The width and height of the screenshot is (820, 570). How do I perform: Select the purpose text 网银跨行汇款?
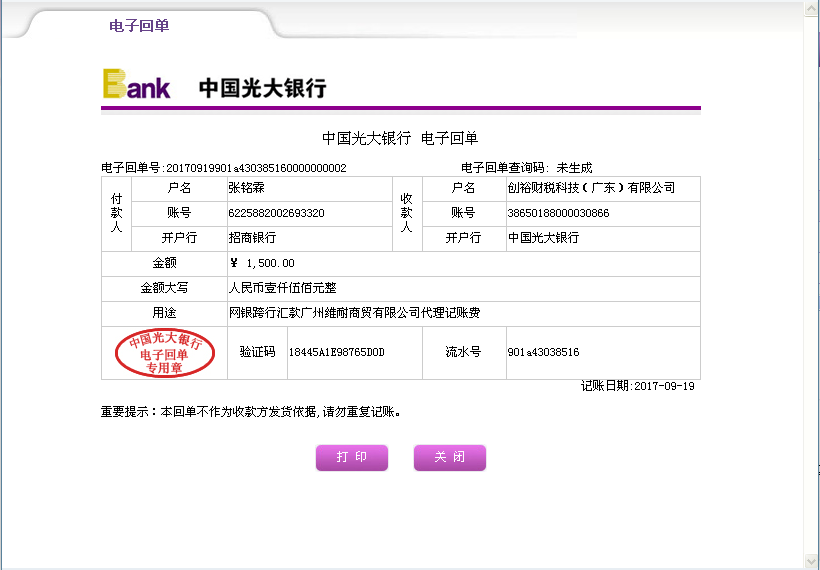pyautogui.click(x=265, y=313)
